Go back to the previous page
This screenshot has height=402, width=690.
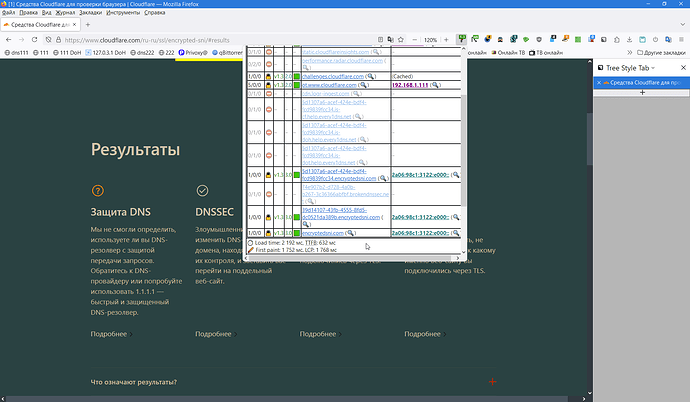pos(9,40)
